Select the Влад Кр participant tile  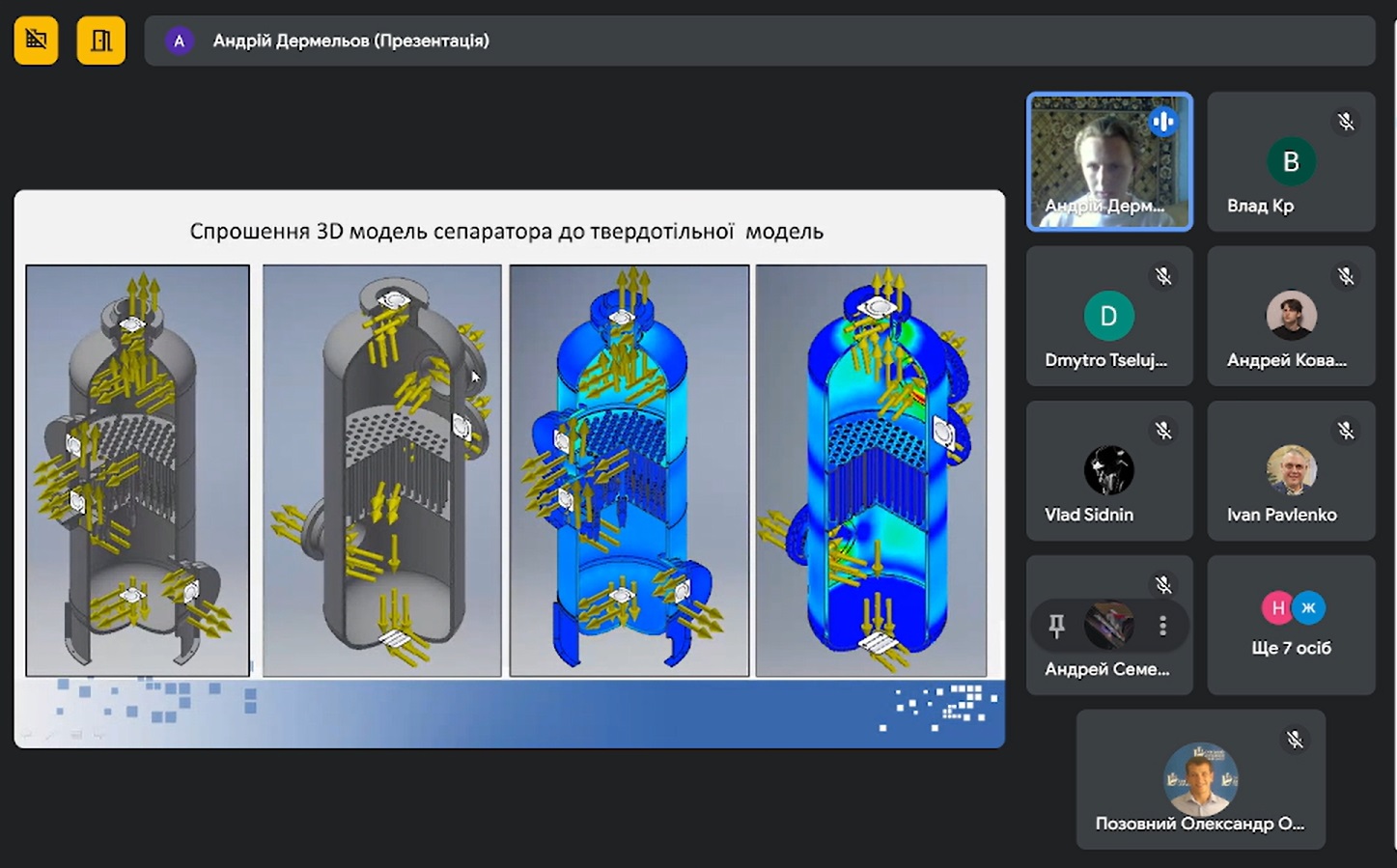[1291, 161]
